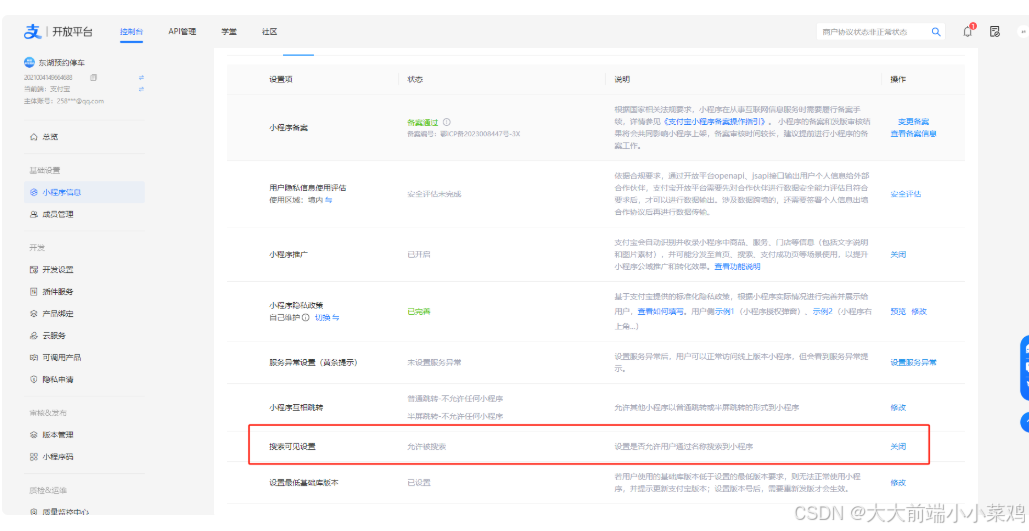The height and width of the screenshot is (531, 1029).
Task: Click the 允许被搜索 status text
Action: 427,446
